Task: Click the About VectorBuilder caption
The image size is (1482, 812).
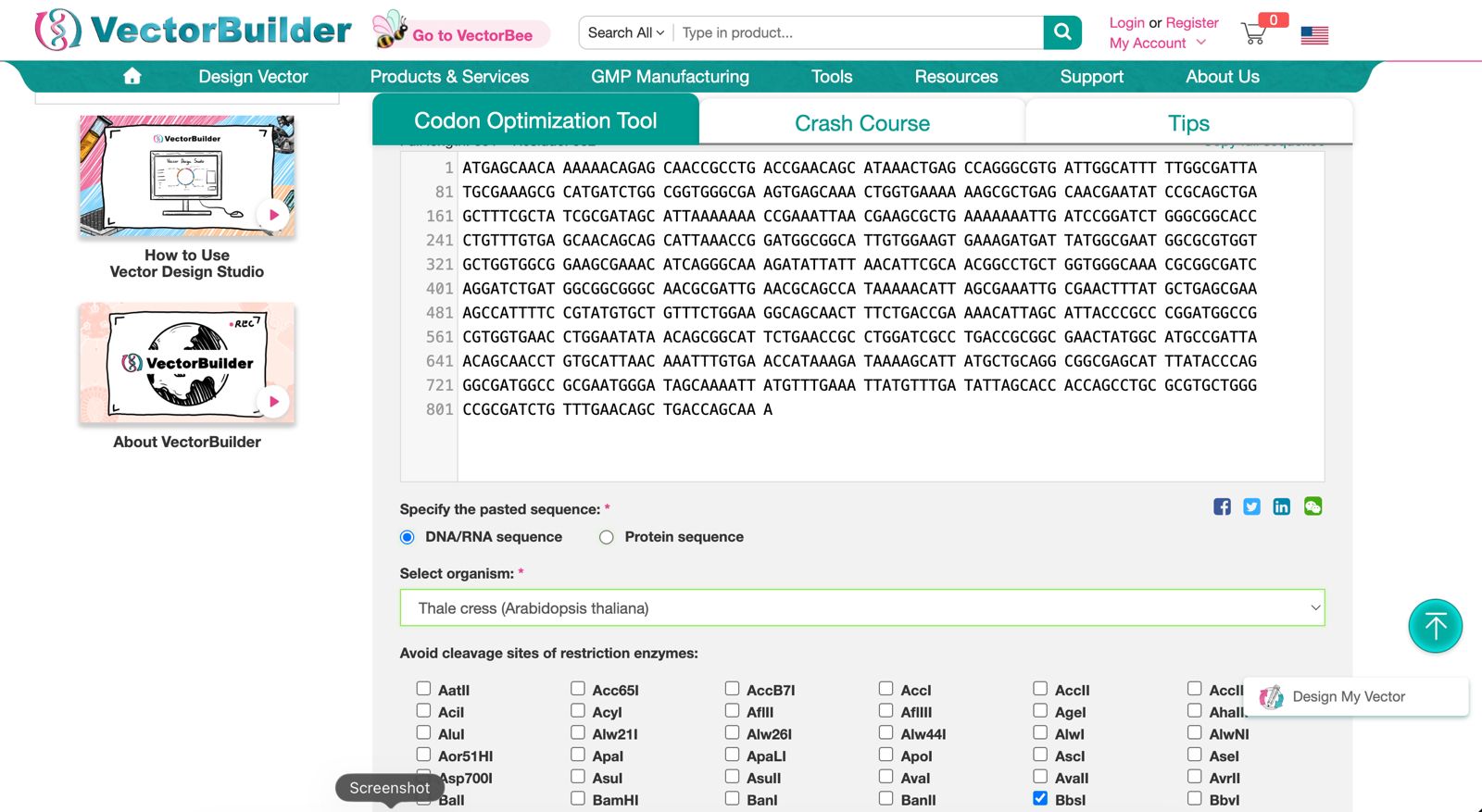Action: (x=187, y=442)
